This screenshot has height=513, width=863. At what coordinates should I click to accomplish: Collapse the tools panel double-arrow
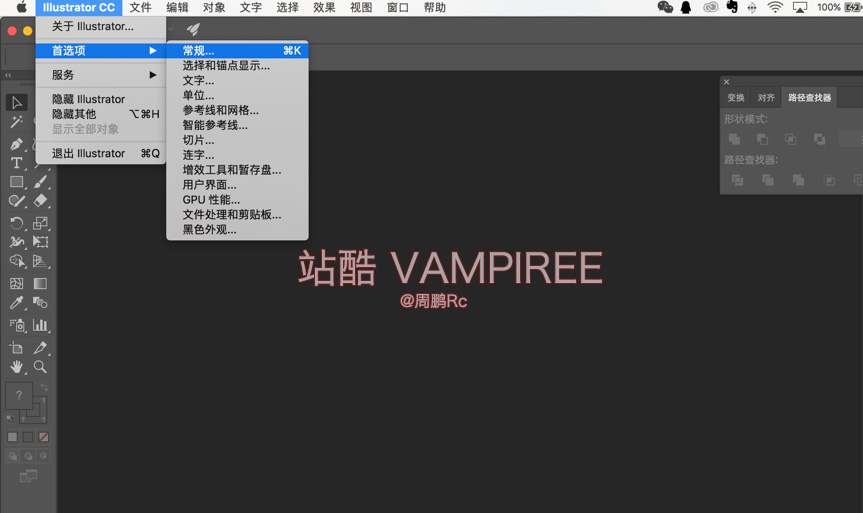(8, 75)
